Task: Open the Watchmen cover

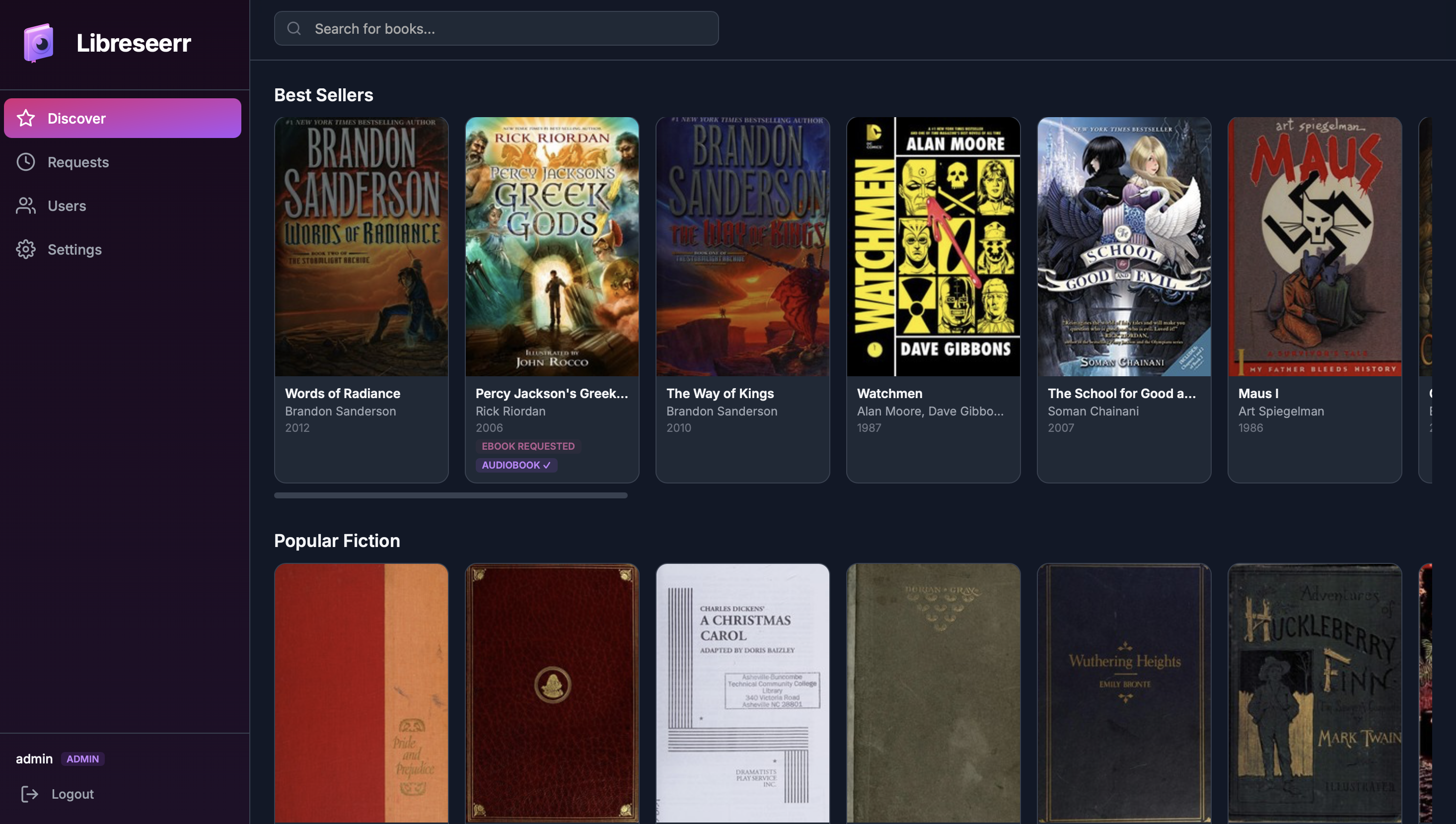Action: coord(934,247)
